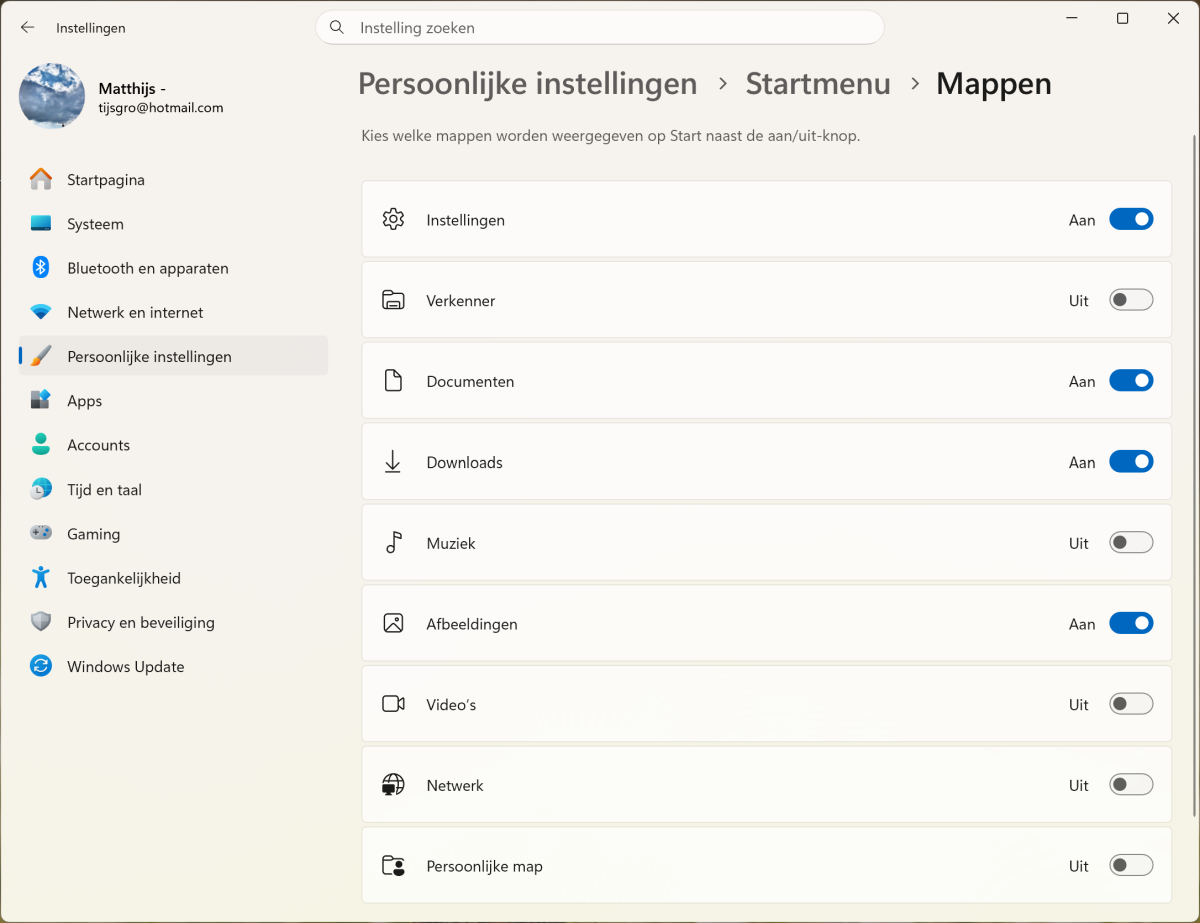
Task: Click the back arrow icon
Action: (28, 28)
